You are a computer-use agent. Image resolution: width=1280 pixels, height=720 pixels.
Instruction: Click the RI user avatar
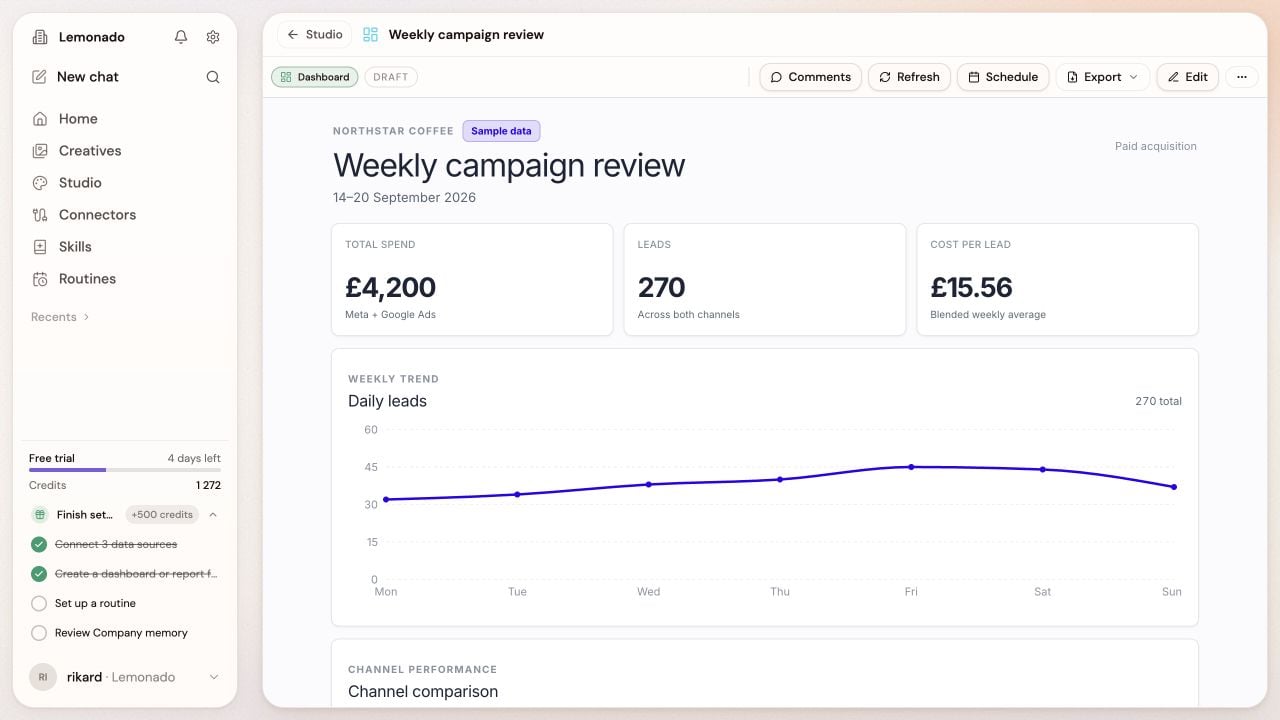[43, 677]
